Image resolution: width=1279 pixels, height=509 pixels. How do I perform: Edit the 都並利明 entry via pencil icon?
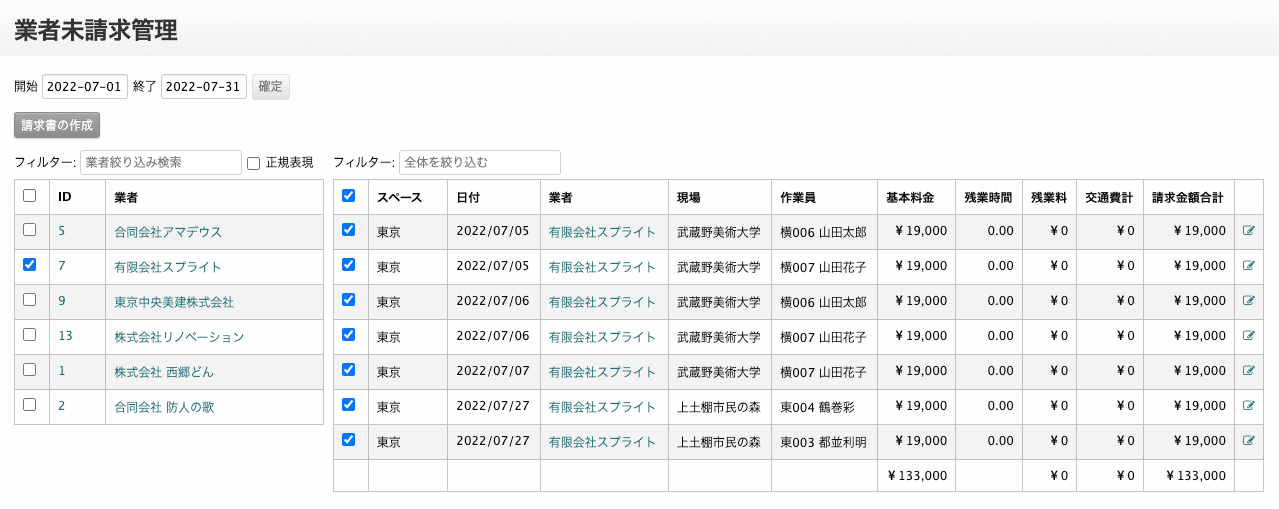[x=1248, y=441]
